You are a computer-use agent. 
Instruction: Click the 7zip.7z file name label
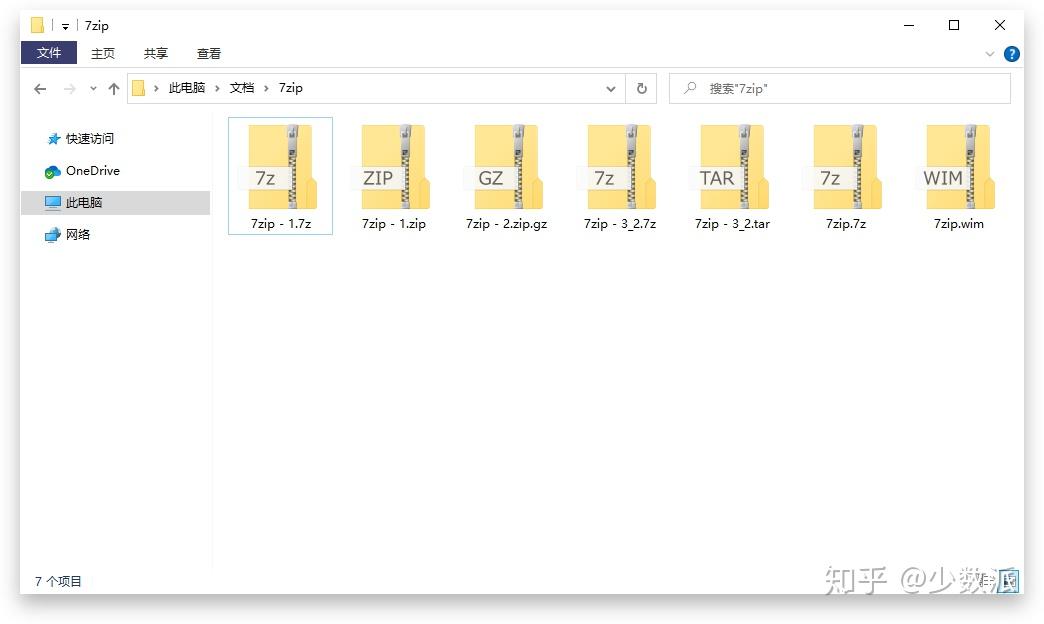pyautogui.click(x=846, y=224)
